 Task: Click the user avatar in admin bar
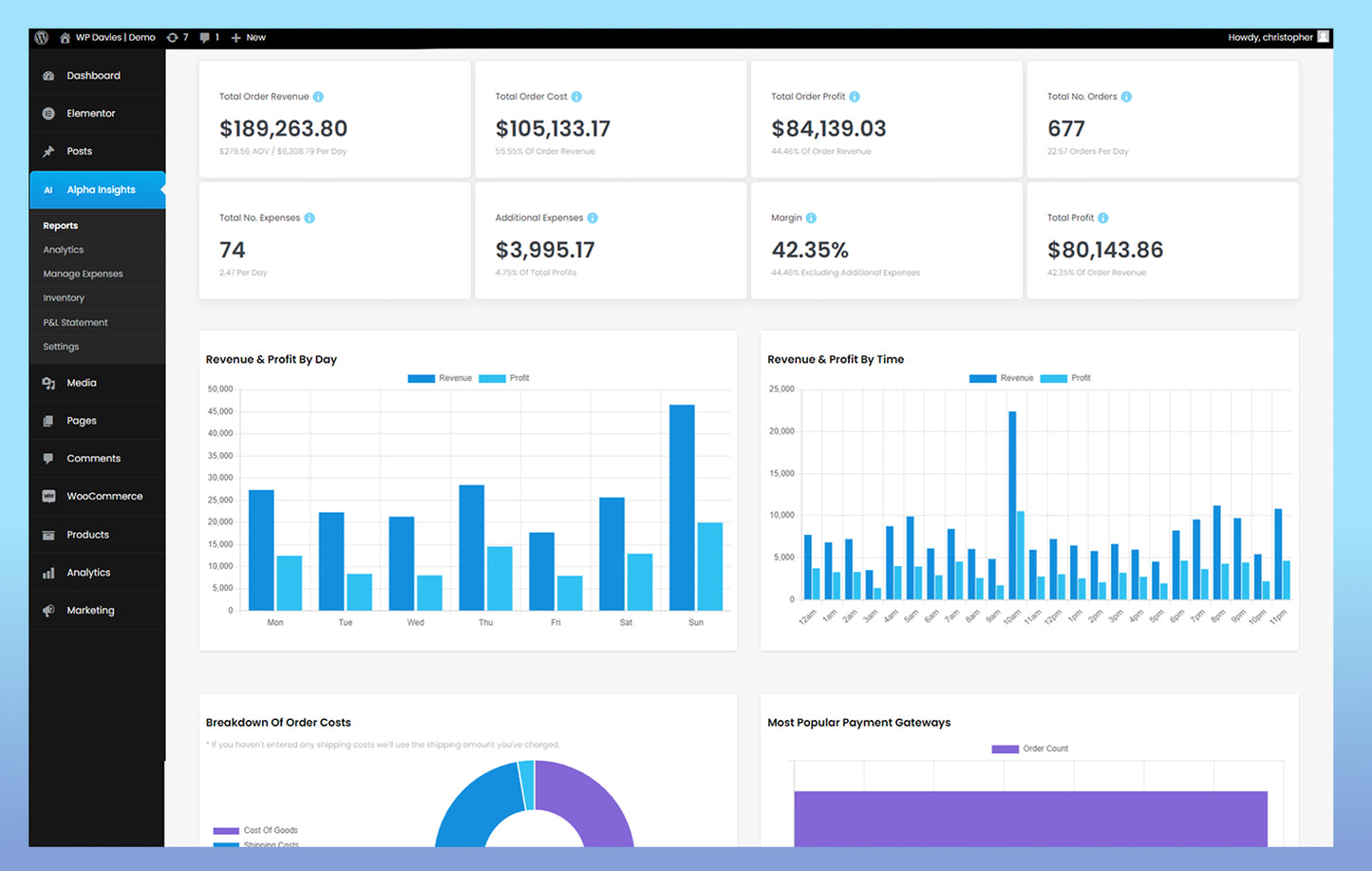[x=1324, y=37]
